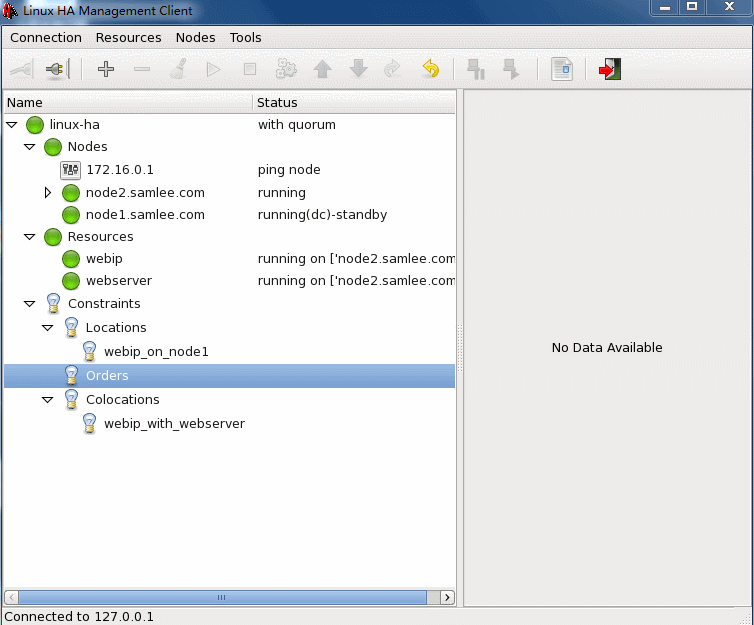Open the Nodes menu
Viewport: 754px width, 625px height.
[195, 37]
